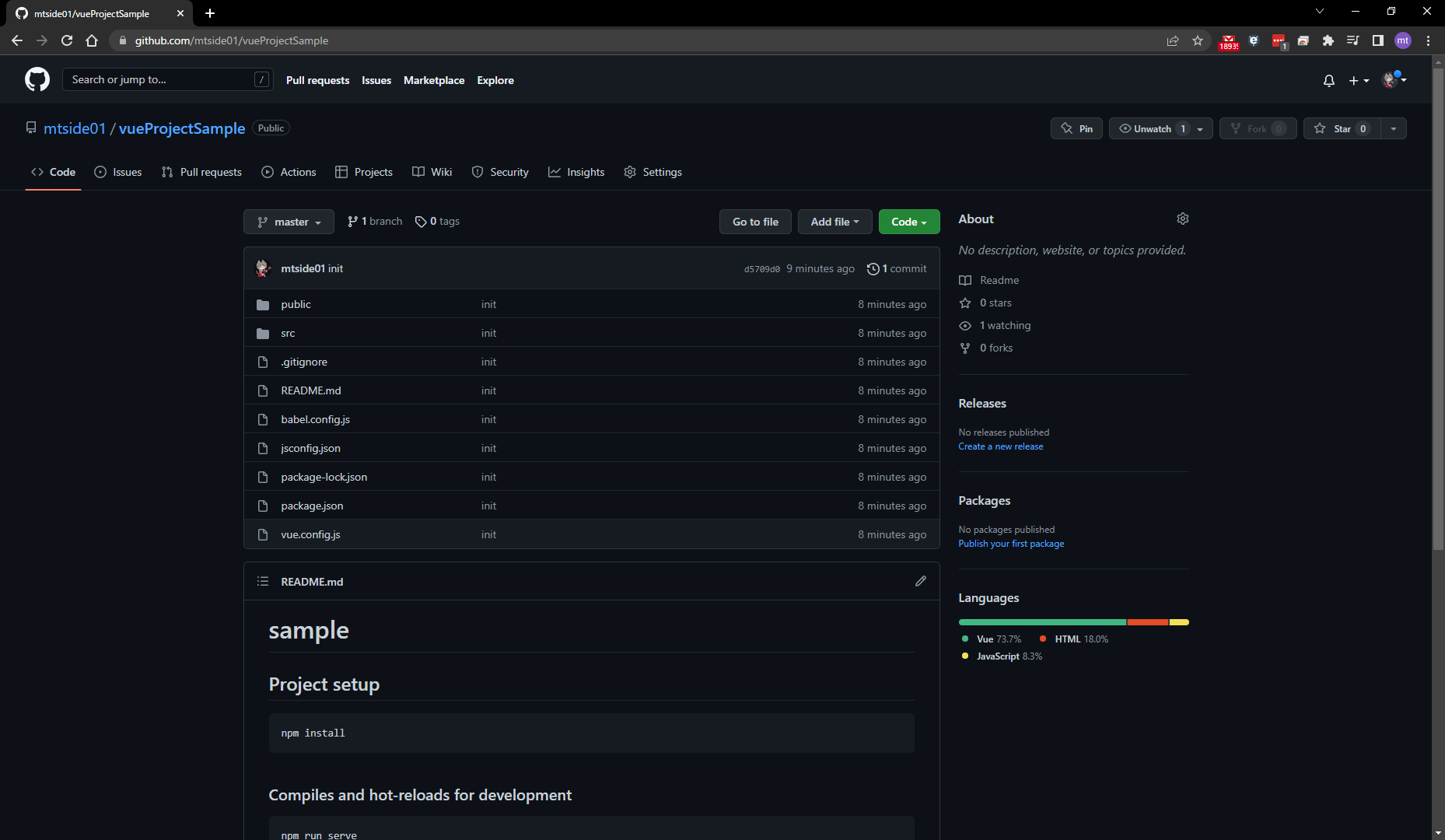The width and height of the screenshot is (1445, 840).
Task: Click Publish your first package
Action: click(1011, 544)
